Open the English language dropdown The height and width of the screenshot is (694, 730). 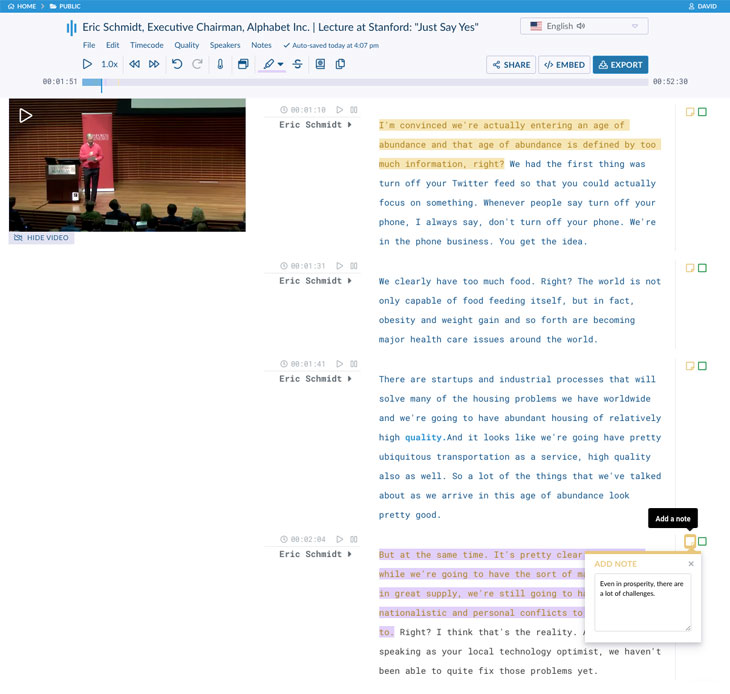[x=584, y=26]
